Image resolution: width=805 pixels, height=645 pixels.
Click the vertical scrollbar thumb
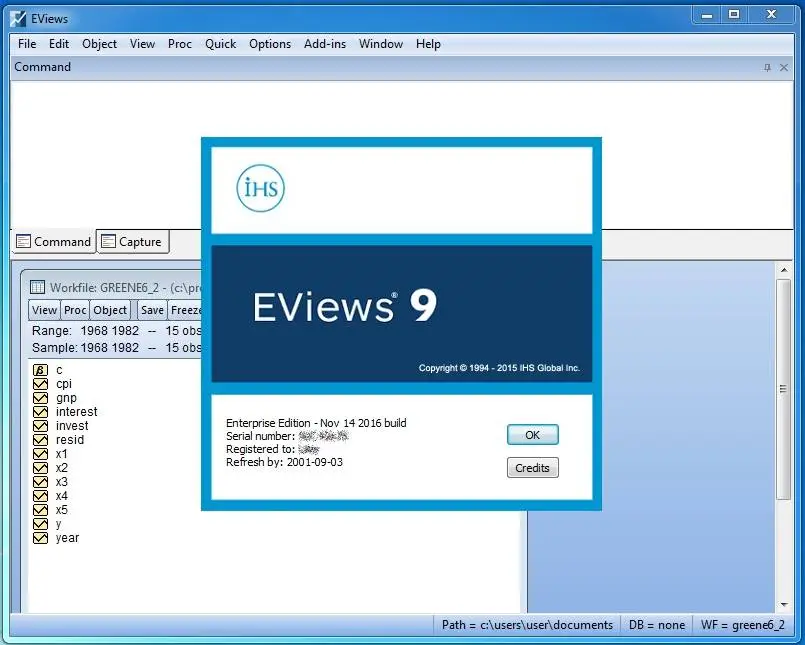pos(783,389)
